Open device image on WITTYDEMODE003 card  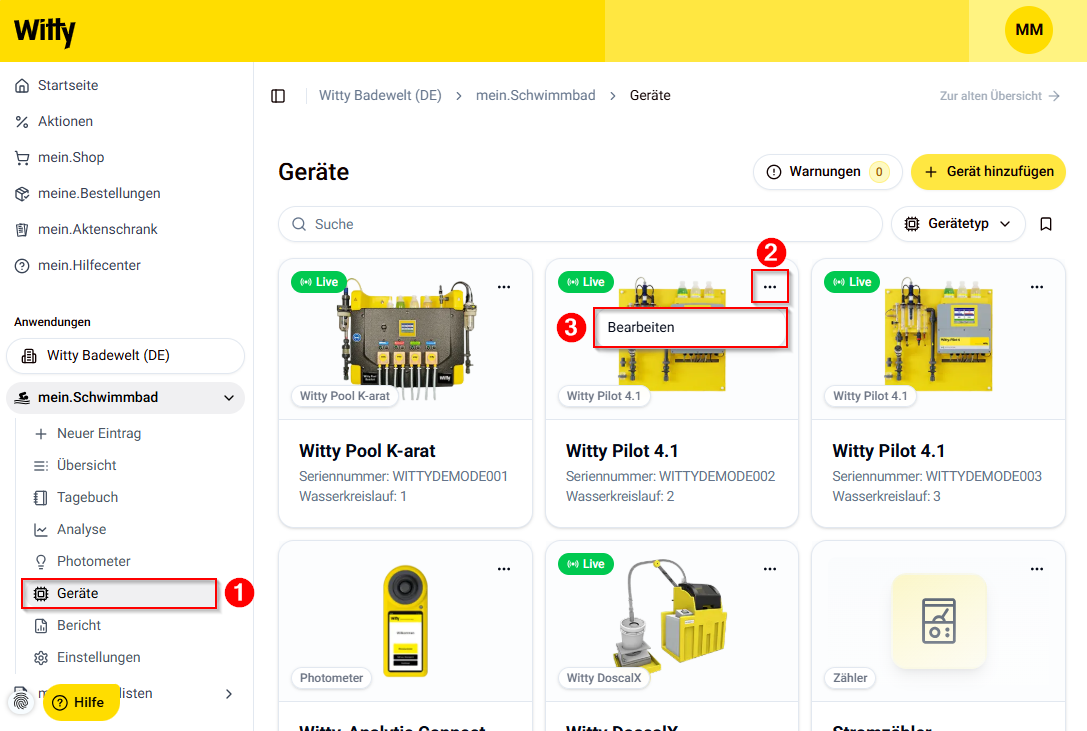[x=939, y=334]
